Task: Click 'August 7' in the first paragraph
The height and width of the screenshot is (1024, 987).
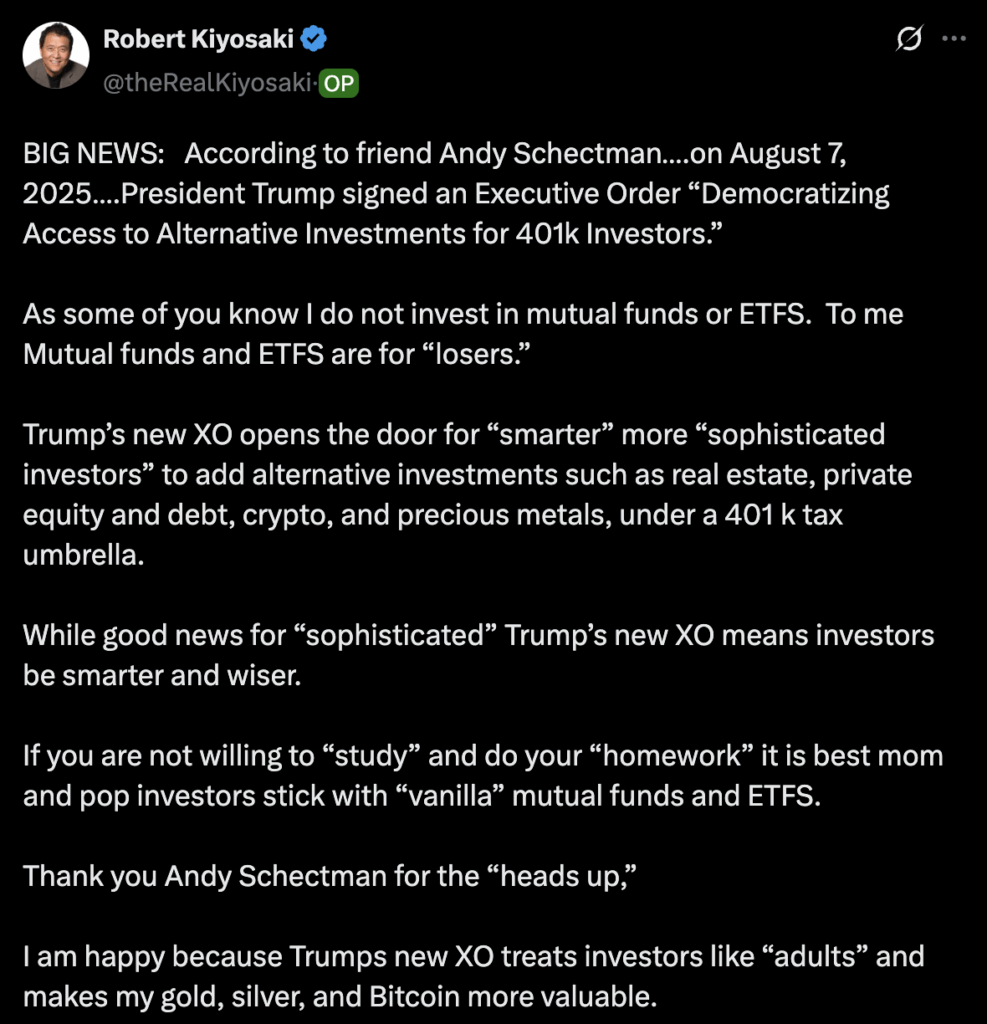Action: click(x=788, y=154)
